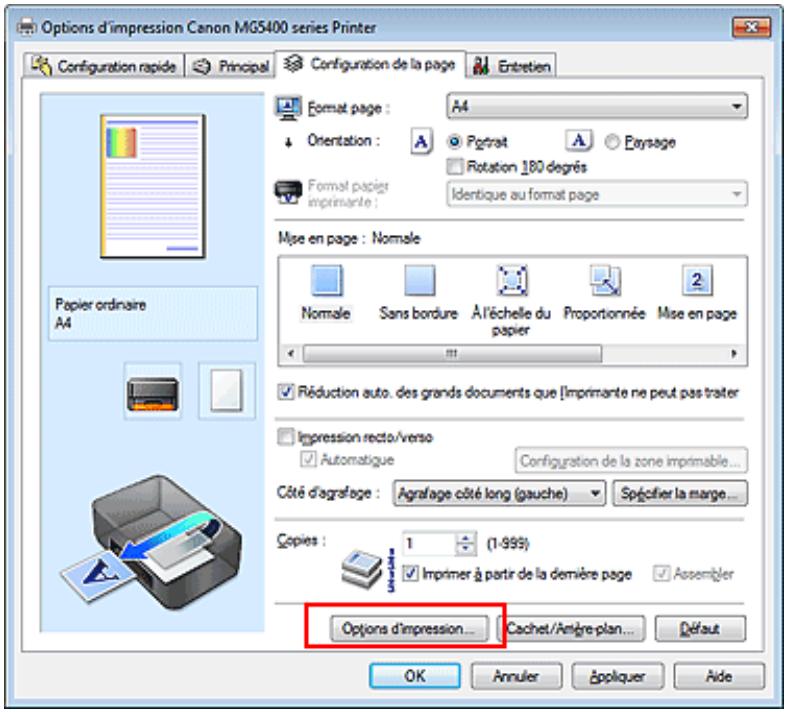The height and width of the screenshot is (712, 787).
Task: Click Configuration de la zone imprimable button
Action: 631,461
